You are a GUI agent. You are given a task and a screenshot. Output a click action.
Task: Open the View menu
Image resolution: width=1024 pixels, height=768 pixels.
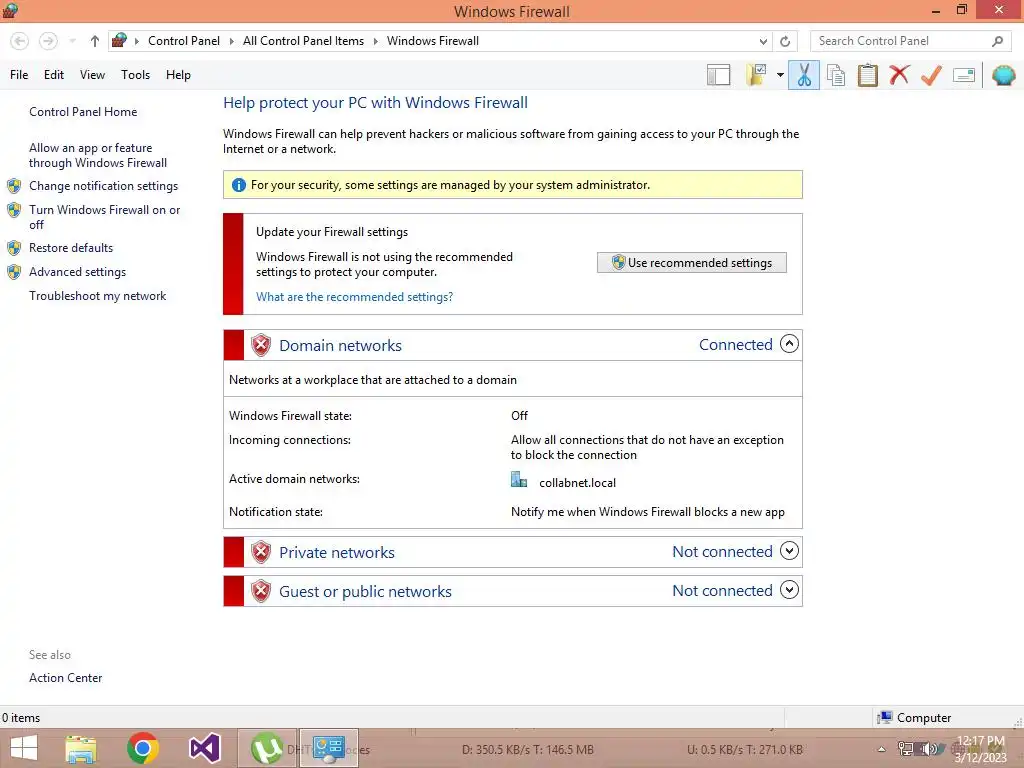pos(92,75)
